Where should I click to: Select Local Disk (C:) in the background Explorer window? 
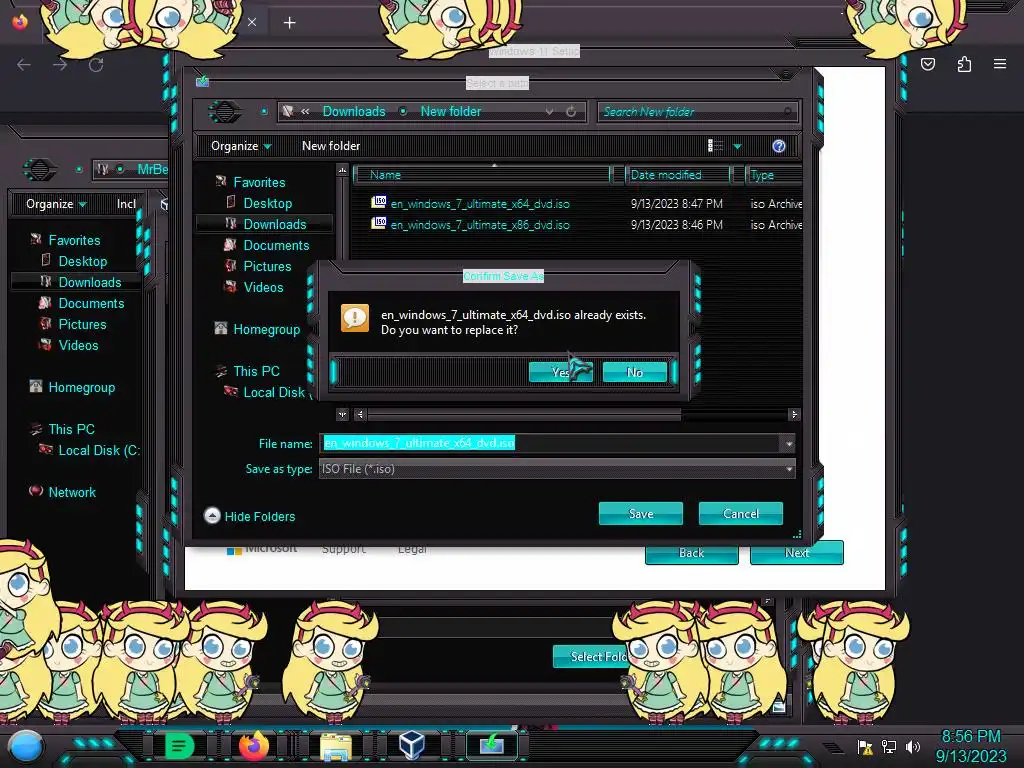[x=98, y=450]
